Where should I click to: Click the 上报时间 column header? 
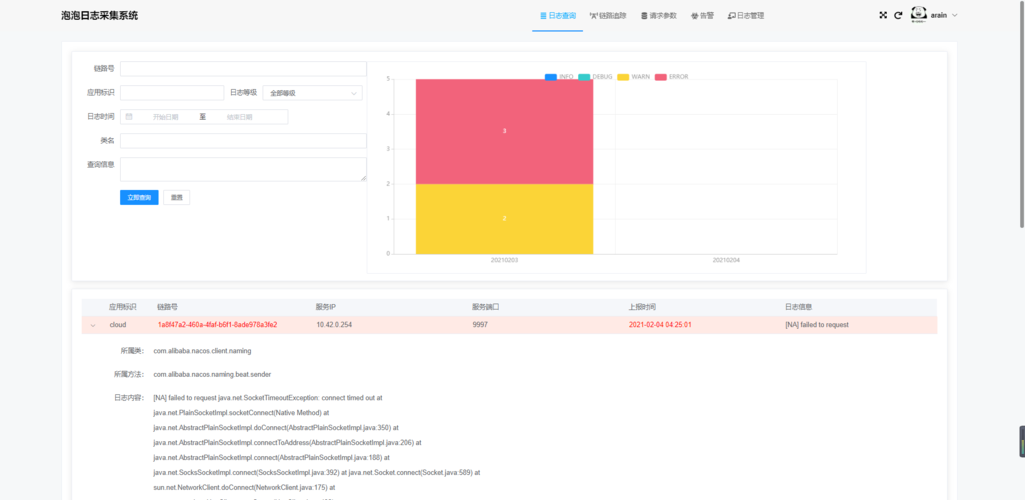642,307
